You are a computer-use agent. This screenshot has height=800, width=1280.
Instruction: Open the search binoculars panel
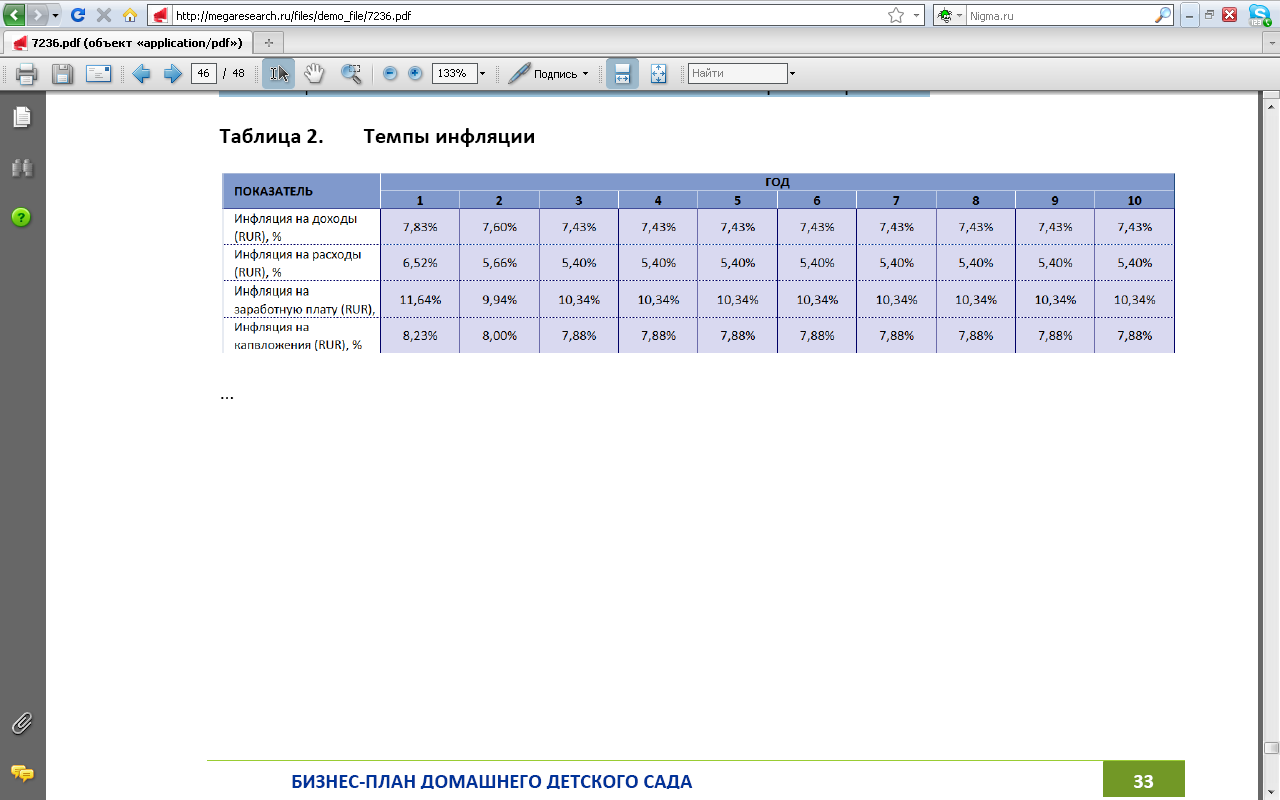point(22,168)
